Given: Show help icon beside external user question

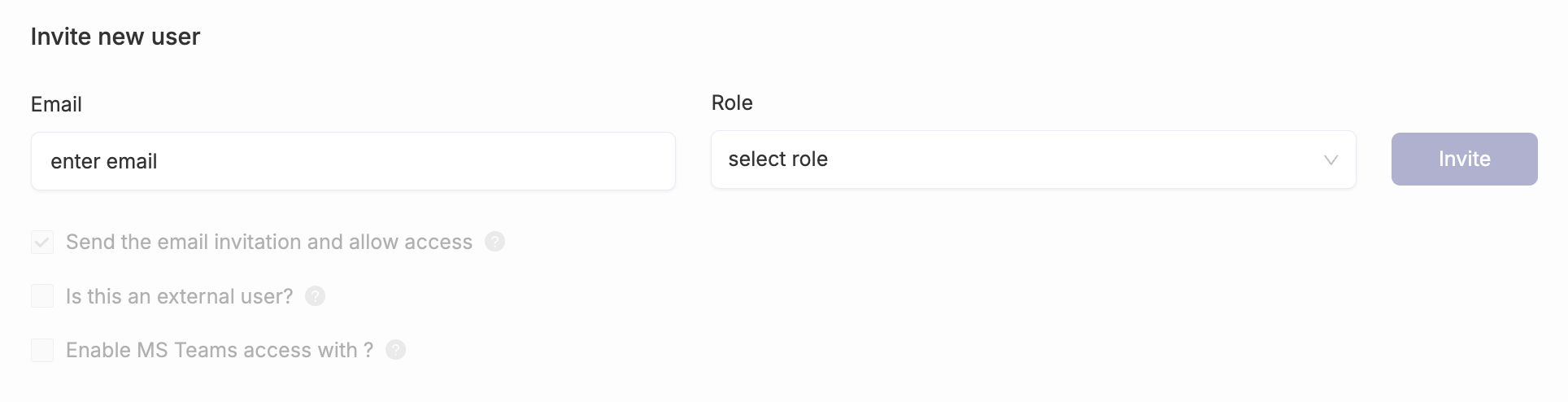Looking at the screenshot, I should pos(315,296).
